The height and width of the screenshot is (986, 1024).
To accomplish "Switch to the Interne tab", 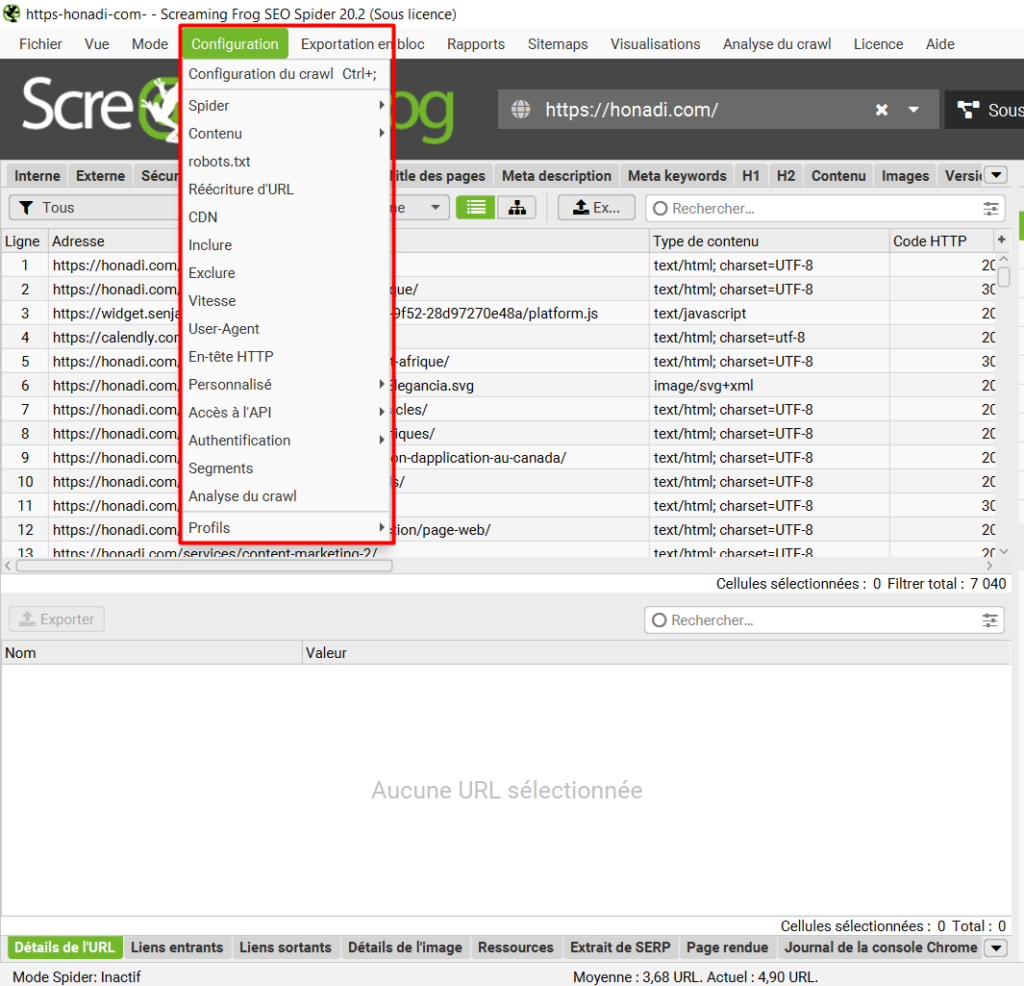I will click(x=37, y=176).
